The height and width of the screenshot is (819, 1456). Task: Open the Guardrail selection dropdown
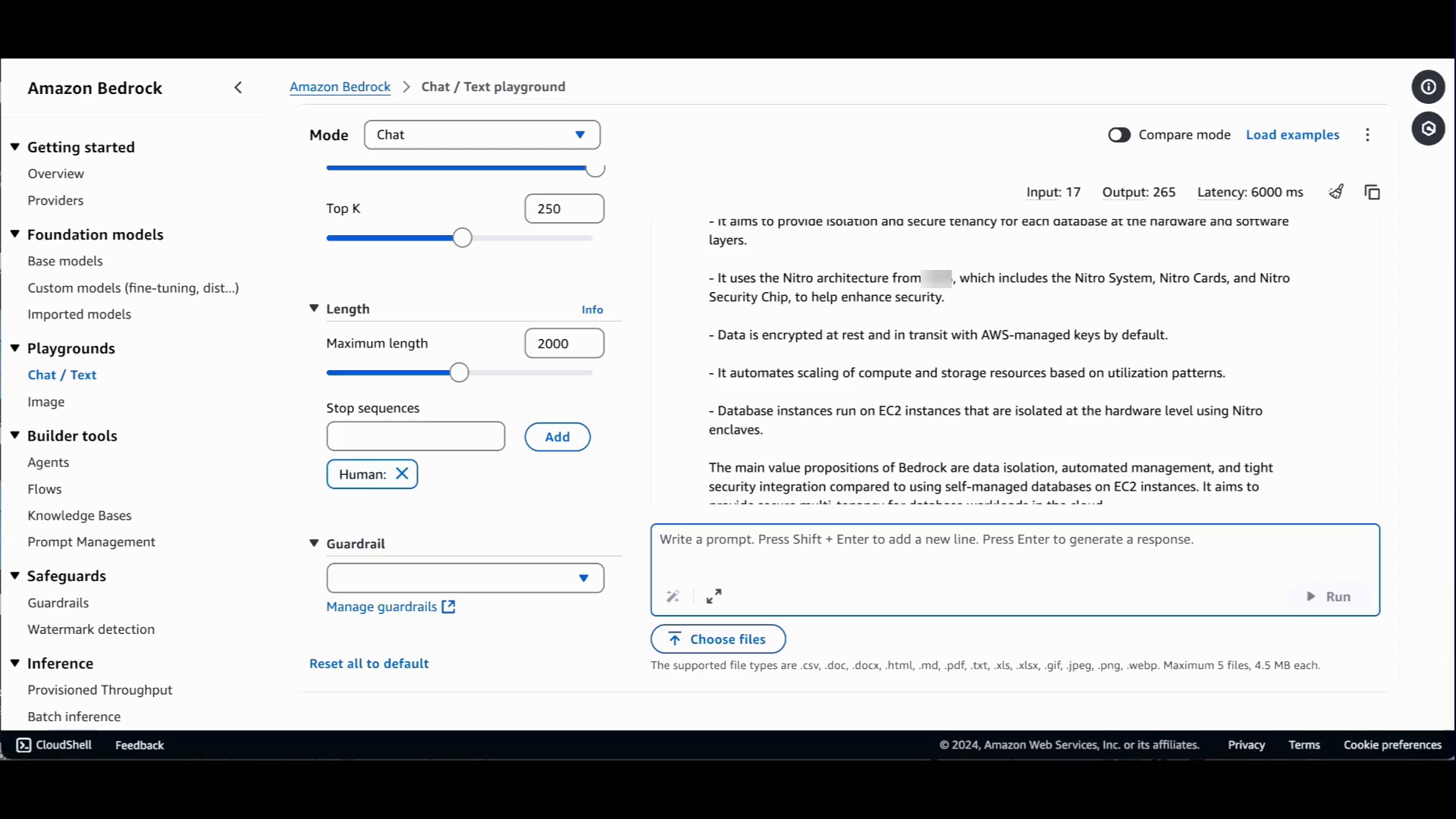[x=465, y=578]
